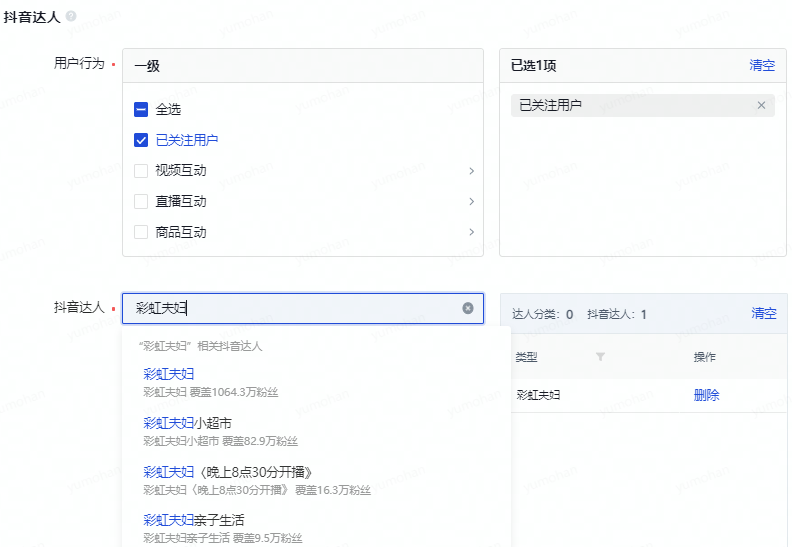The image size is (792, 547).
Task: Focus the 抖音达人 search input field
Action: coord(303,308)
